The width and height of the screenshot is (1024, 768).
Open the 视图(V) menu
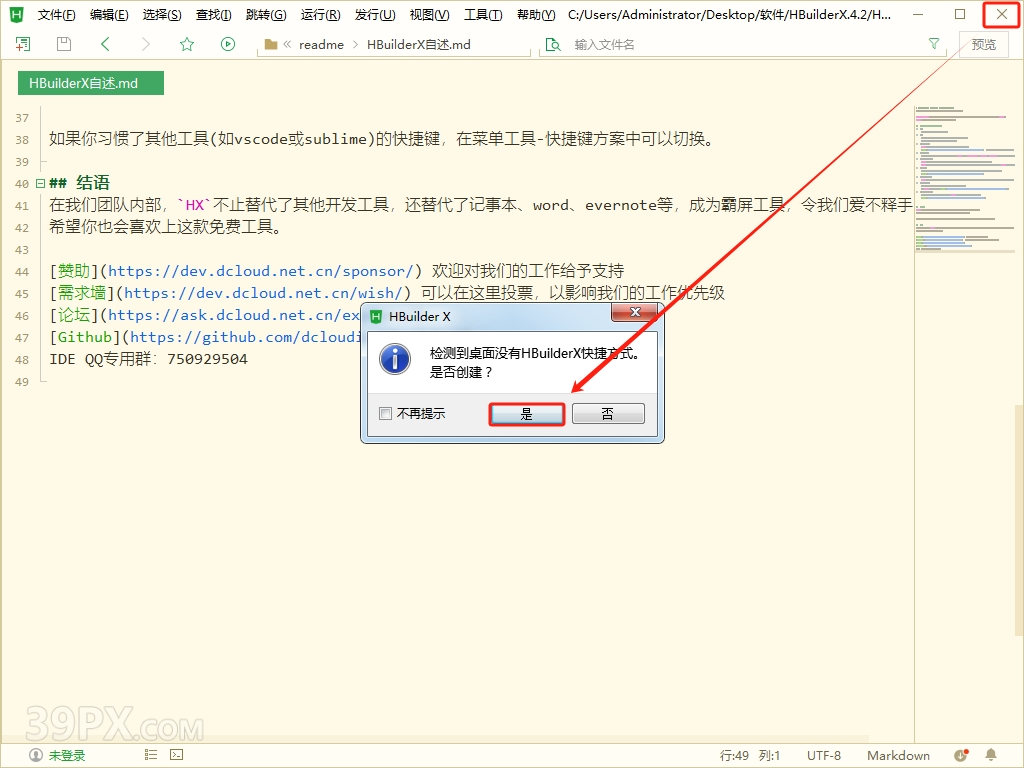(429, 14)
